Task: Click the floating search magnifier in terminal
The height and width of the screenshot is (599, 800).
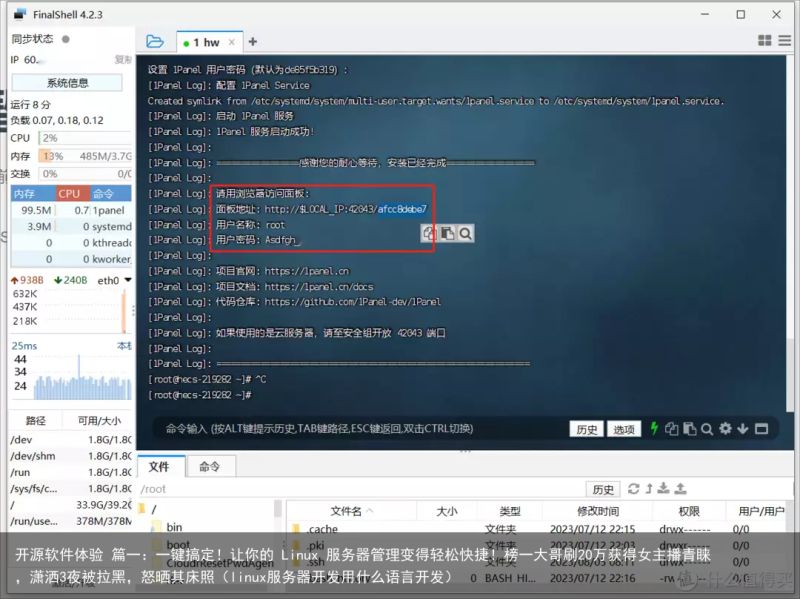Action: coord(465,234)
